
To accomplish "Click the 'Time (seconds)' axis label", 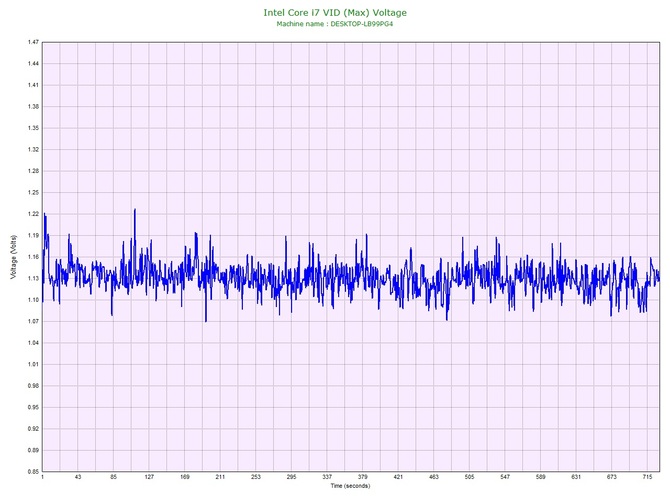I will tap(350, 485).
